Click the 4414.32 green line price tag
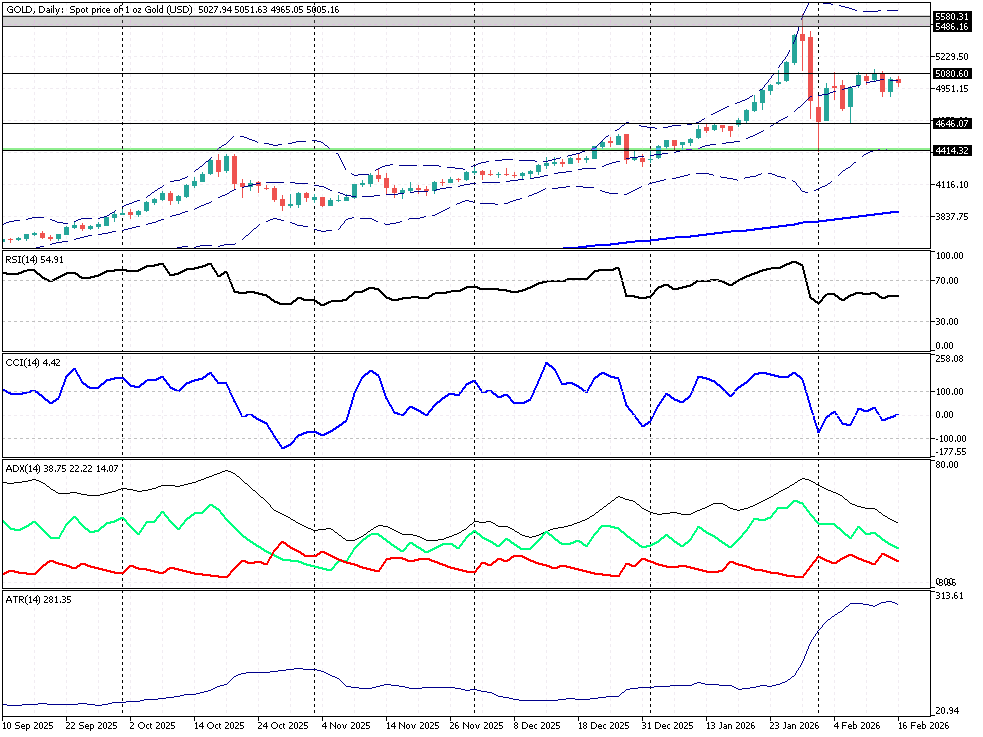The height and width of the screenshot is (737, 983). 951,150
